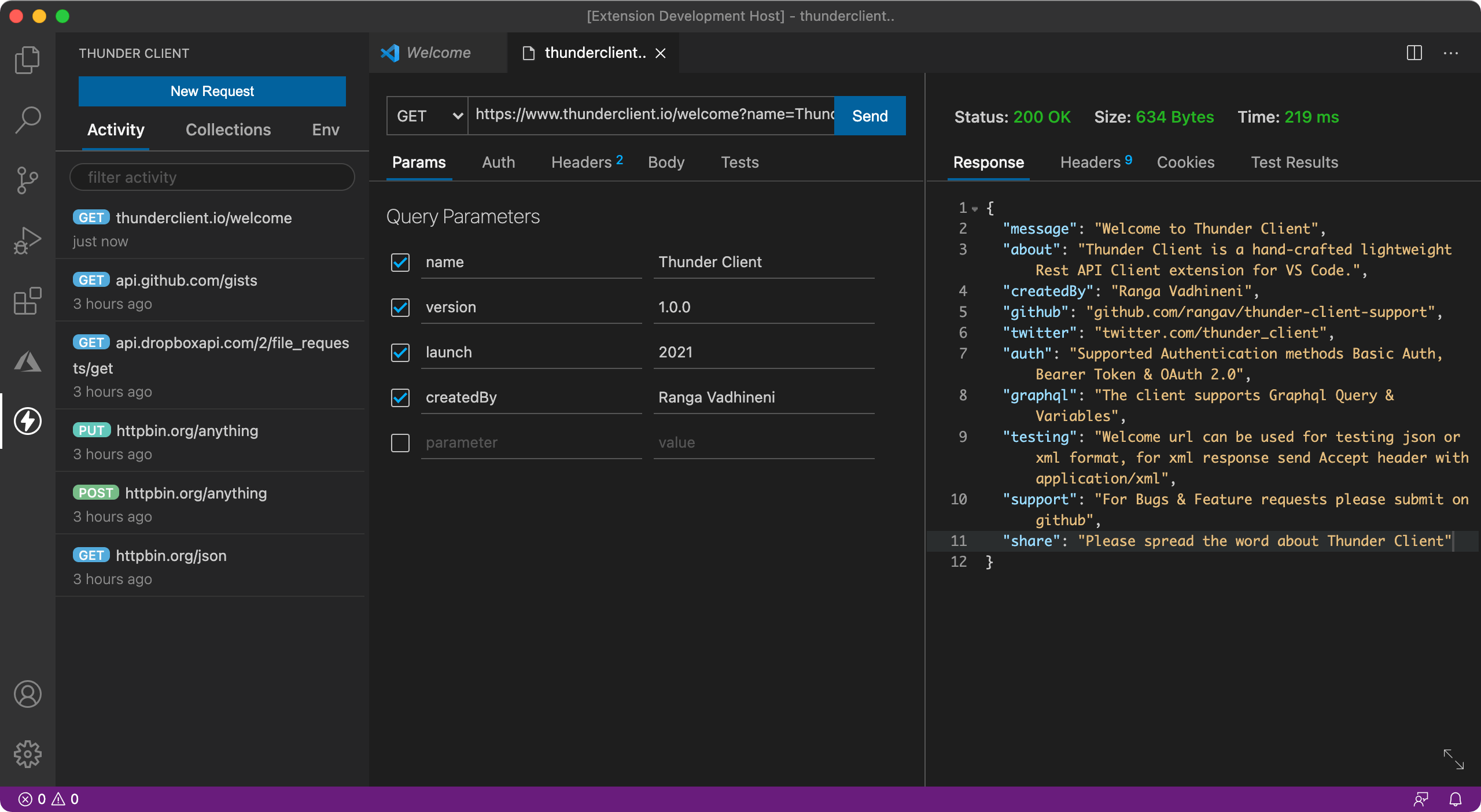
Task: Open the GET request method dropdown
Action: click(x=426, y=116)
